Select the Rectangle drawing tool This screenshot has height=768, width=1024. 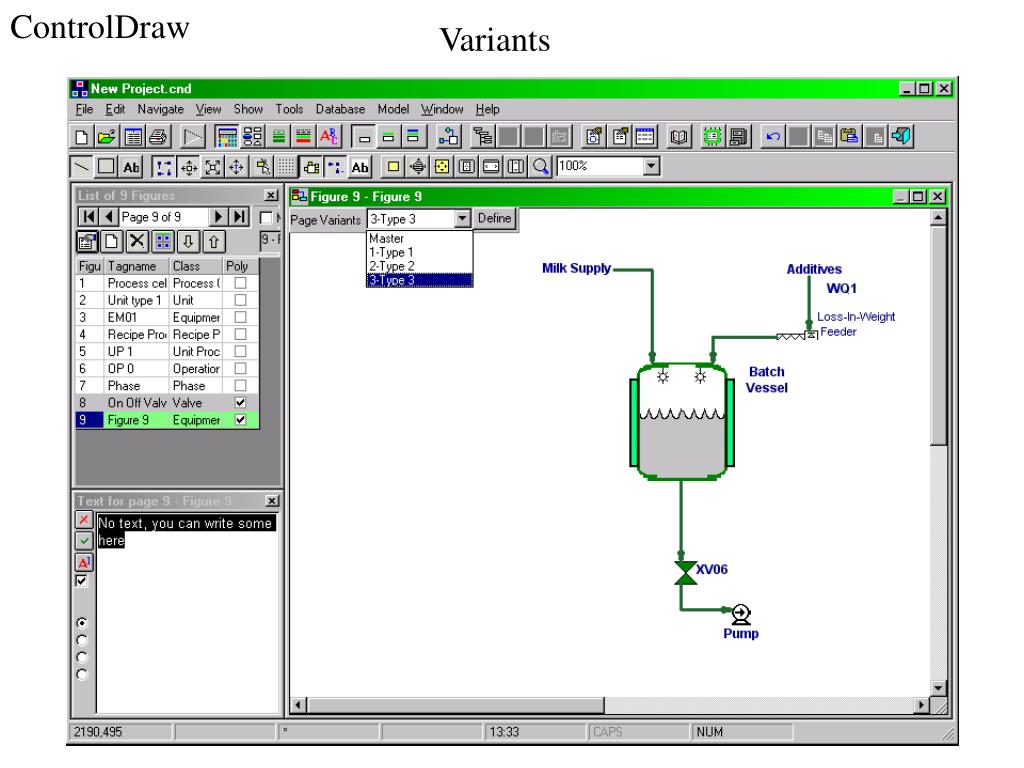106,167
